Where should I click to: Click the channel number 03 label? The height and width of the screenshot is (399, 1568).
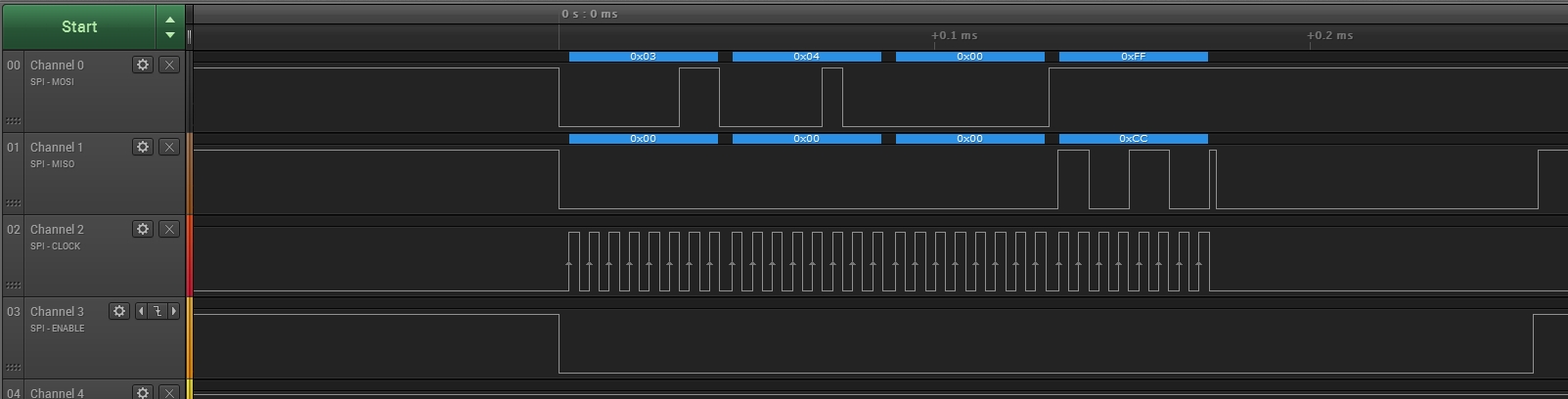click(x=14, y=311)
